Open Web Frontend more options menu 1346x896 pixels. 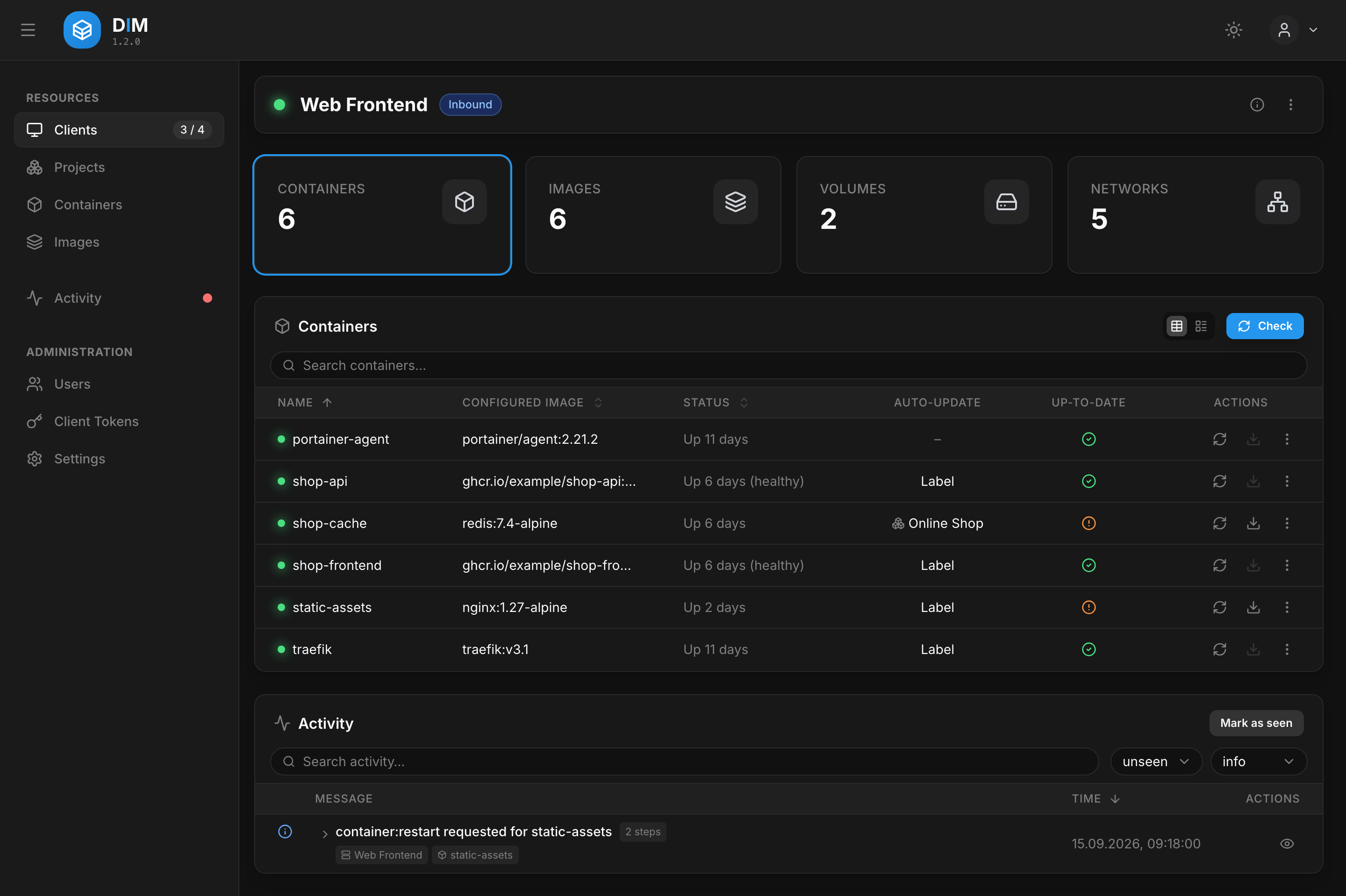(x=1290, y=105)
